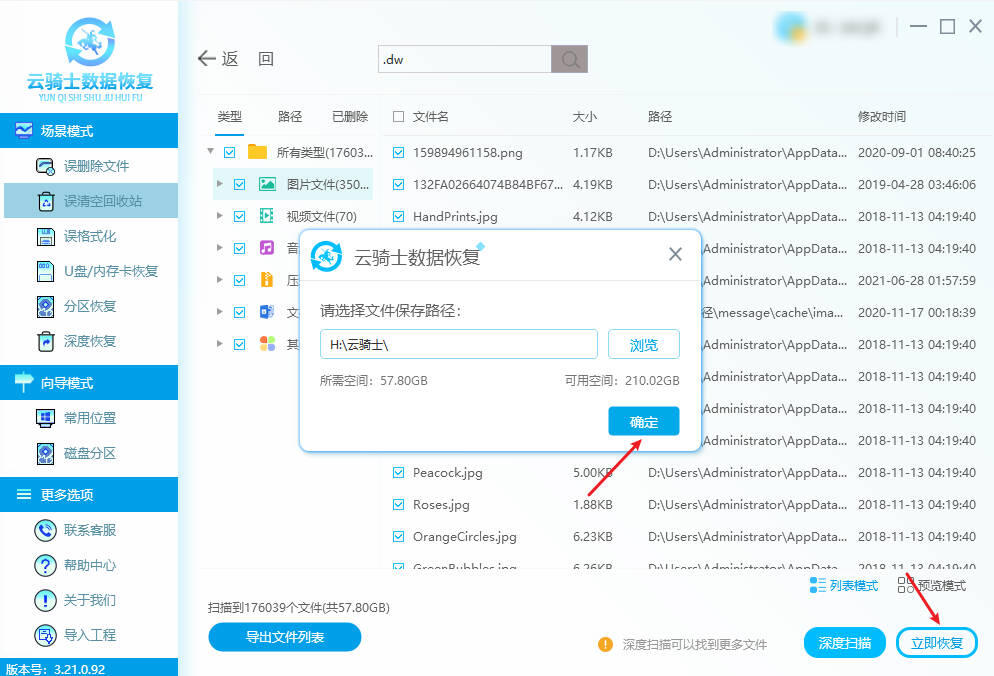
Task: Click 导出文件列表 export button
Action: (x=285, y=637)
